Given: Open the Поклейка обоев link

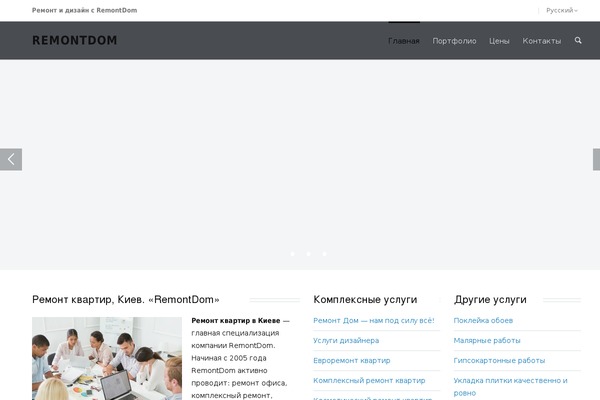Looking at the screenshot, I should point(483,320).
